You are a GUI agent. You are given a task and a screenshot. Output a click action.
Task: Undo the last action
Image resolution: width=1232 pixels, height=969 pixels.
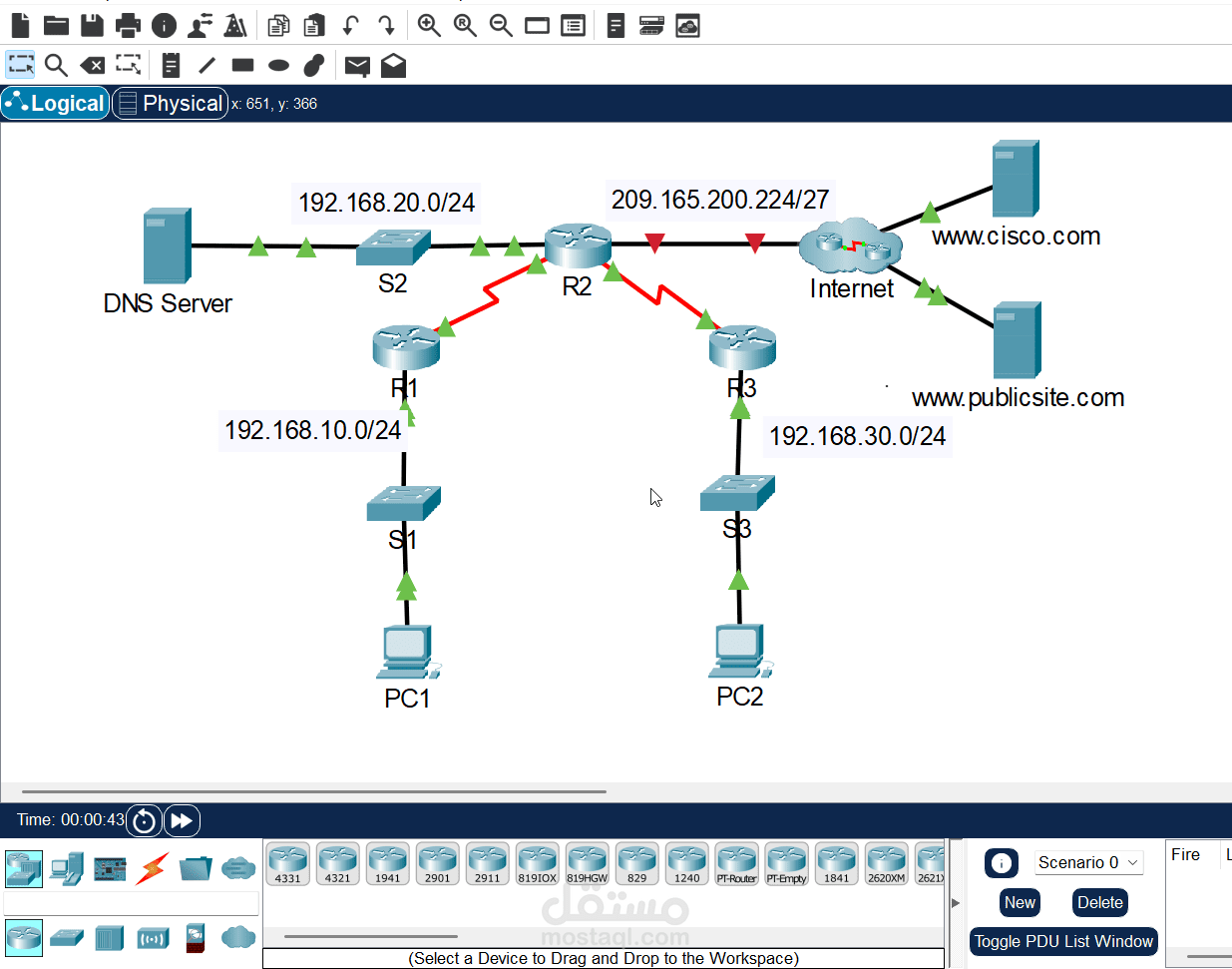[x=350, y=25]
